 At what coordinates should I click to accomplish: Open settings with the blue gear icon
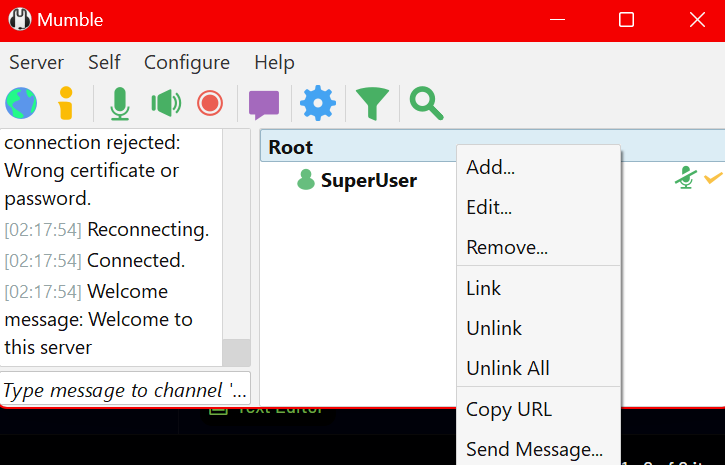click(x=318, y=103)
